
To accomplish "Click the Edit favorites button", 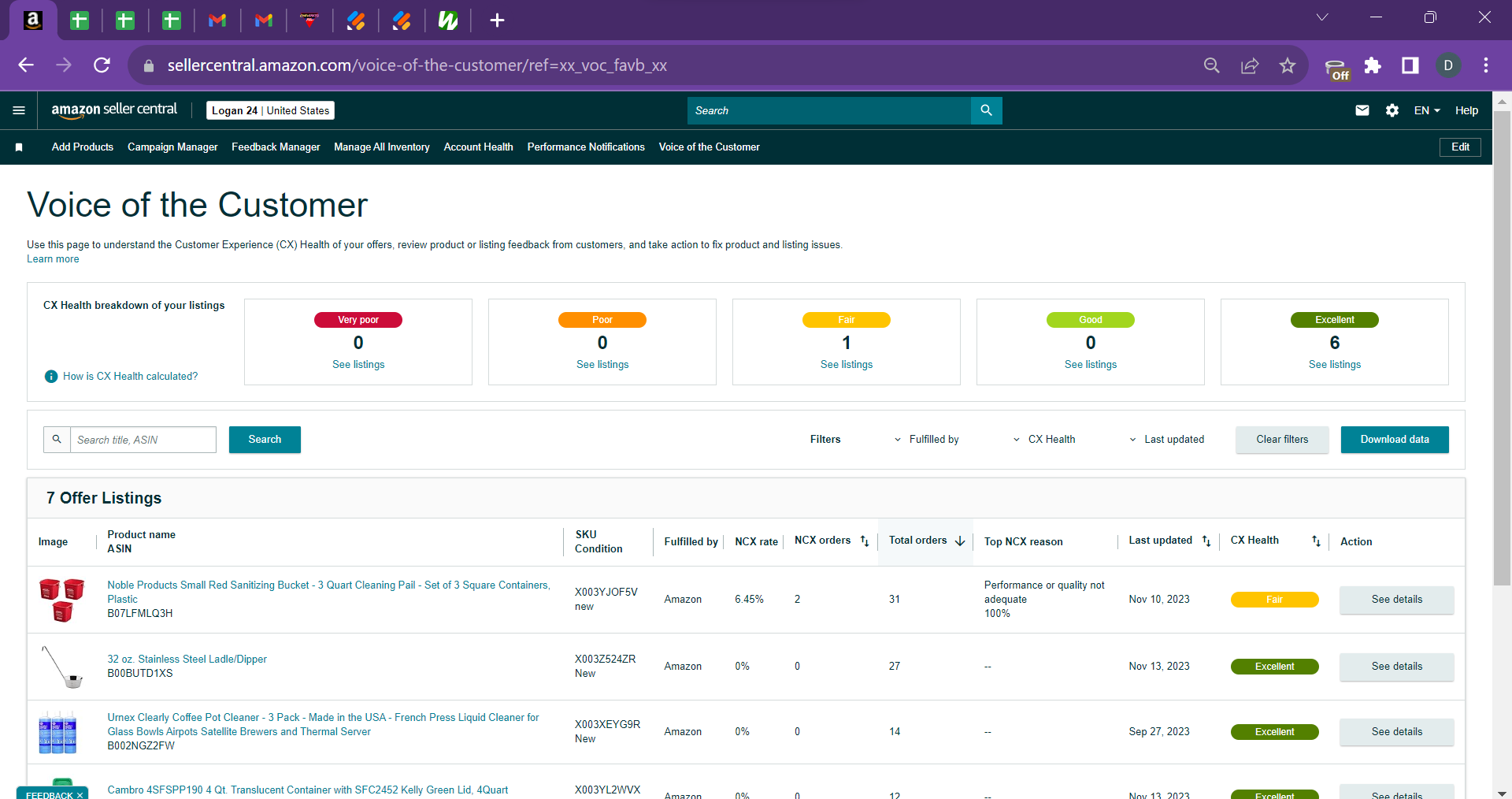I will tap(1460, 147).
